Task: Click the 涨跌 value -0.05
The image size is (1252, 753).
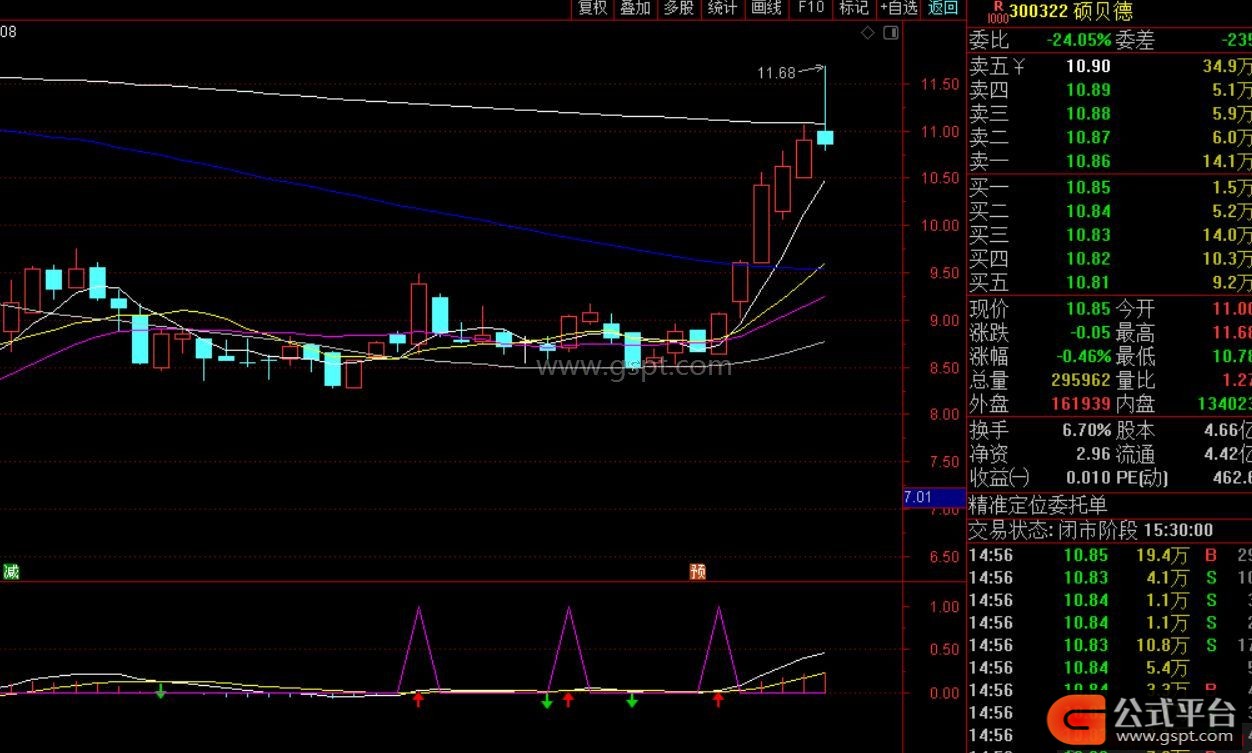Action: [1088, 333]
